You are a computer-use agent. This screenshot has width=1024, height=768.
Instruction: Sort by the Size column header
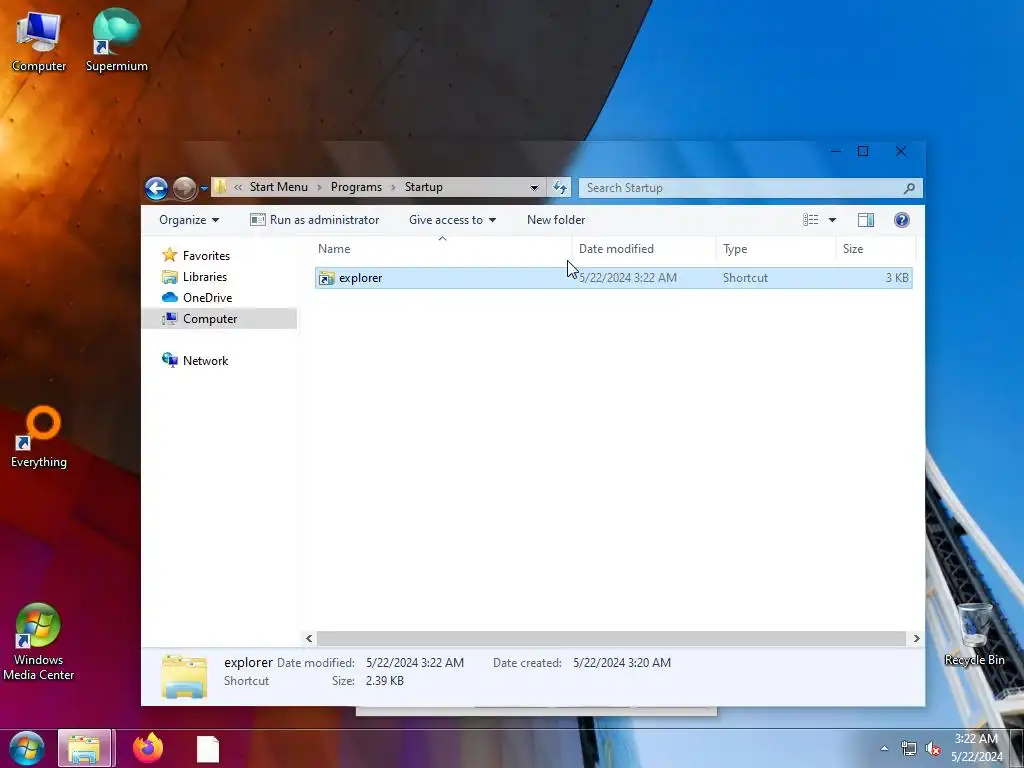(875, 249)
